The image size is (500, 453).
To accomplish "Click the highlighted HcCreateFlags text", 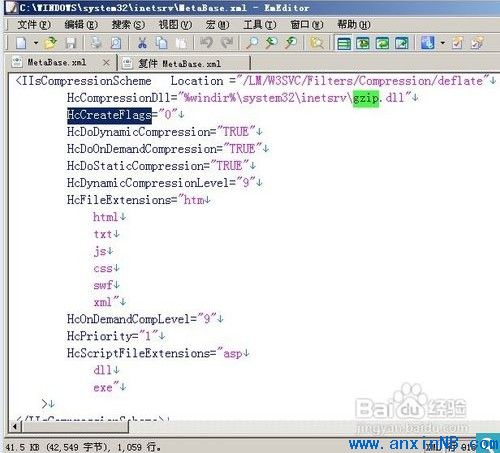I will pos(109,115).
